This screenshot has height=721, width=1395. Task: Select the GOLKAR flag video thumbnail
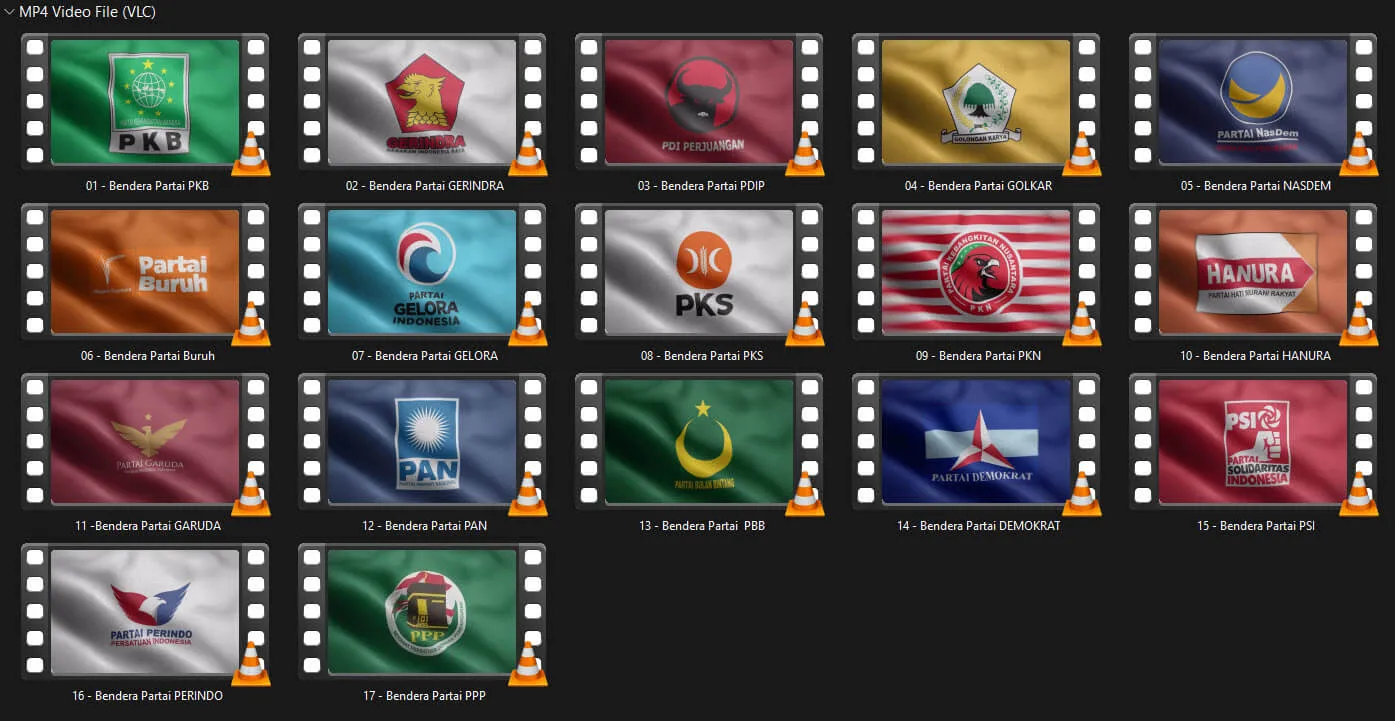(x=976, y=102)
